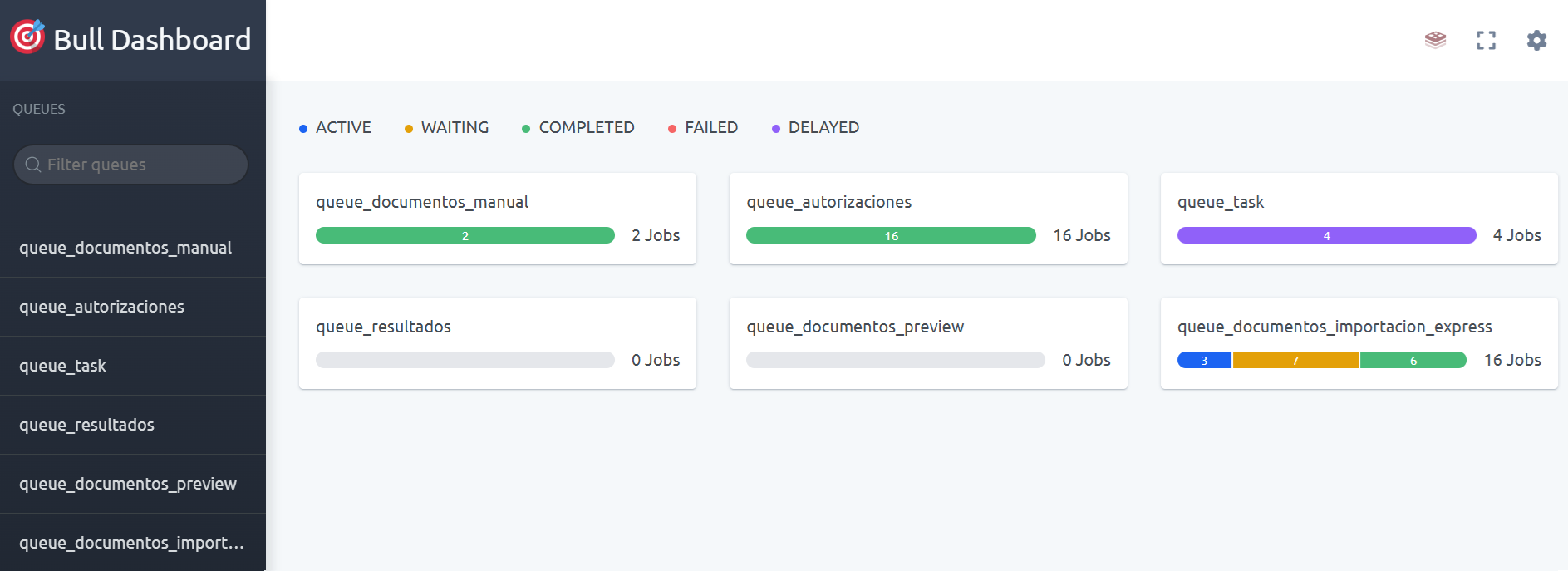1568x571 pixels.
Task: Click the Bull Dashboard target logo icon
Action: 27,37
